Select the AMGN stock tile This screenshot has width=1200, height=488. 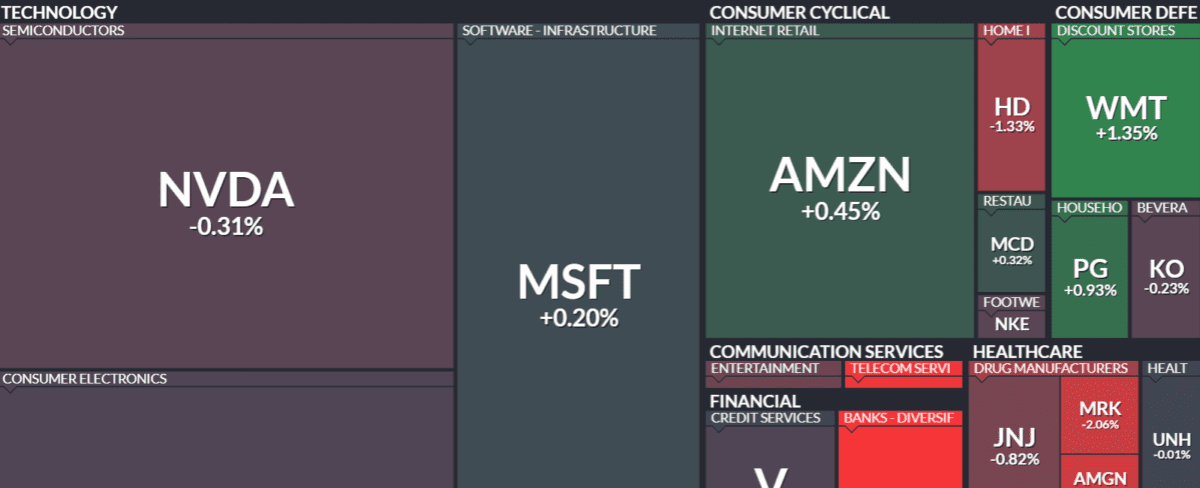pyautogui.click(x=1099, y=477)
